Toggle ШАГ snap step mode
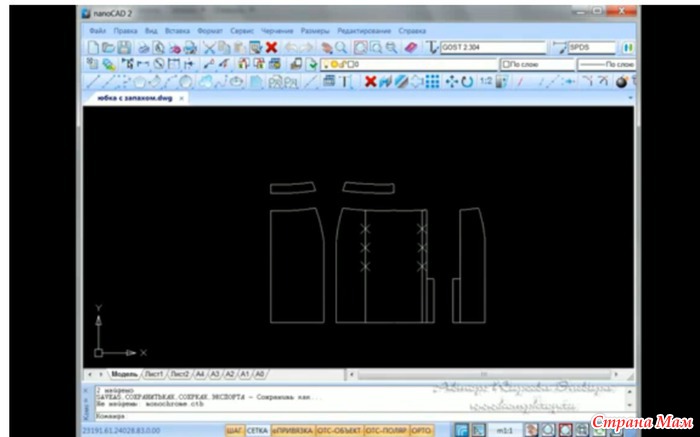This screenshot has height=437, width=700. tap(234, 429)
